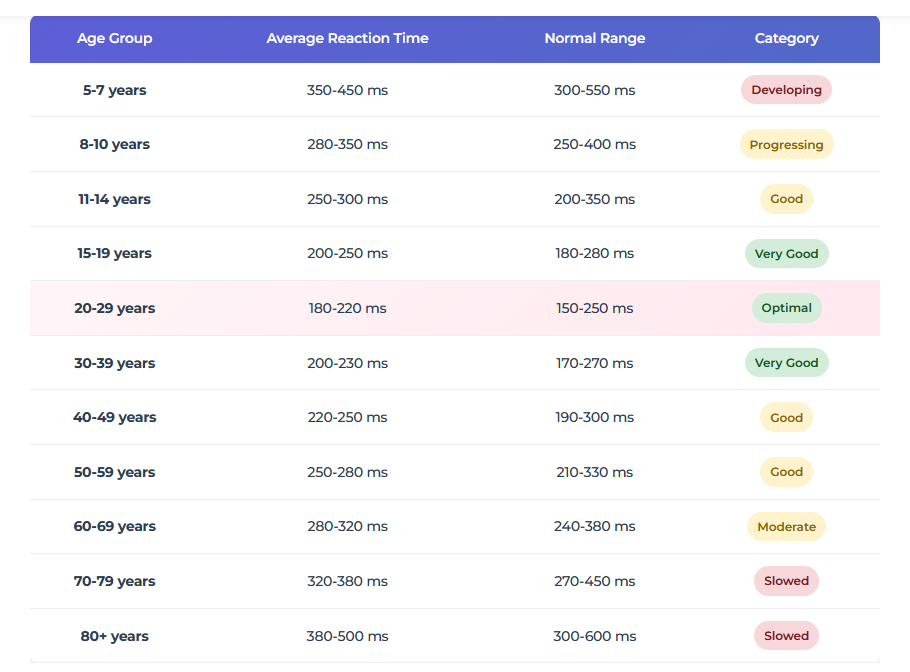Click the 210-330 ms normal range
The image size is (910, 672).
tap(594, 472)
